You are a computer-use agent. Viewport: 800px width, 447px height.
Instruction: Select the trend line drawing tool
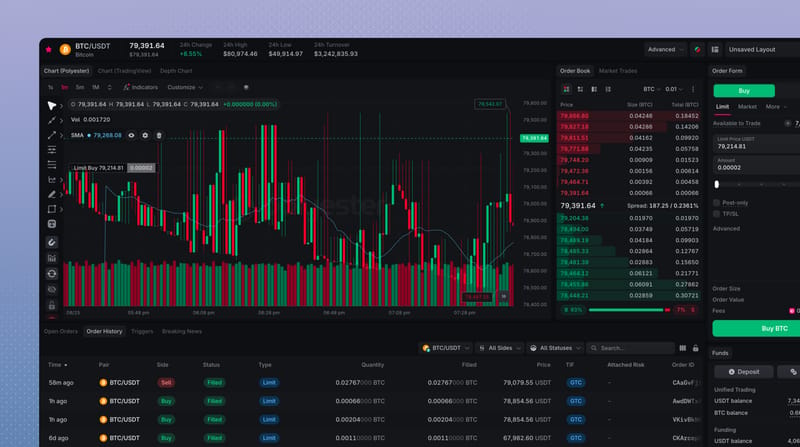pyautogui.click(x=52, y=135)
